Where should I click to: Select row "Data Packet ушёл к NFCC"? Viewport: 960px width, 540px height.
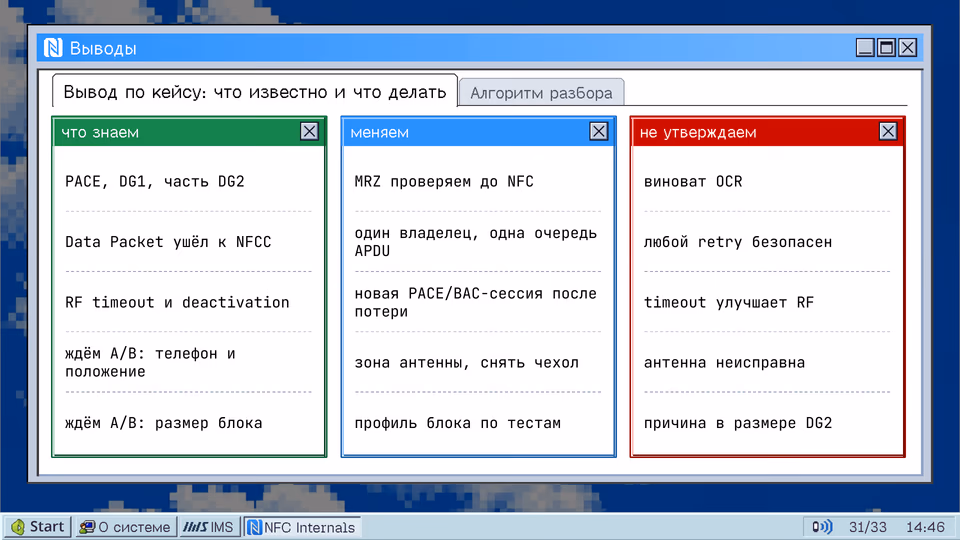(x=189, y=242)
